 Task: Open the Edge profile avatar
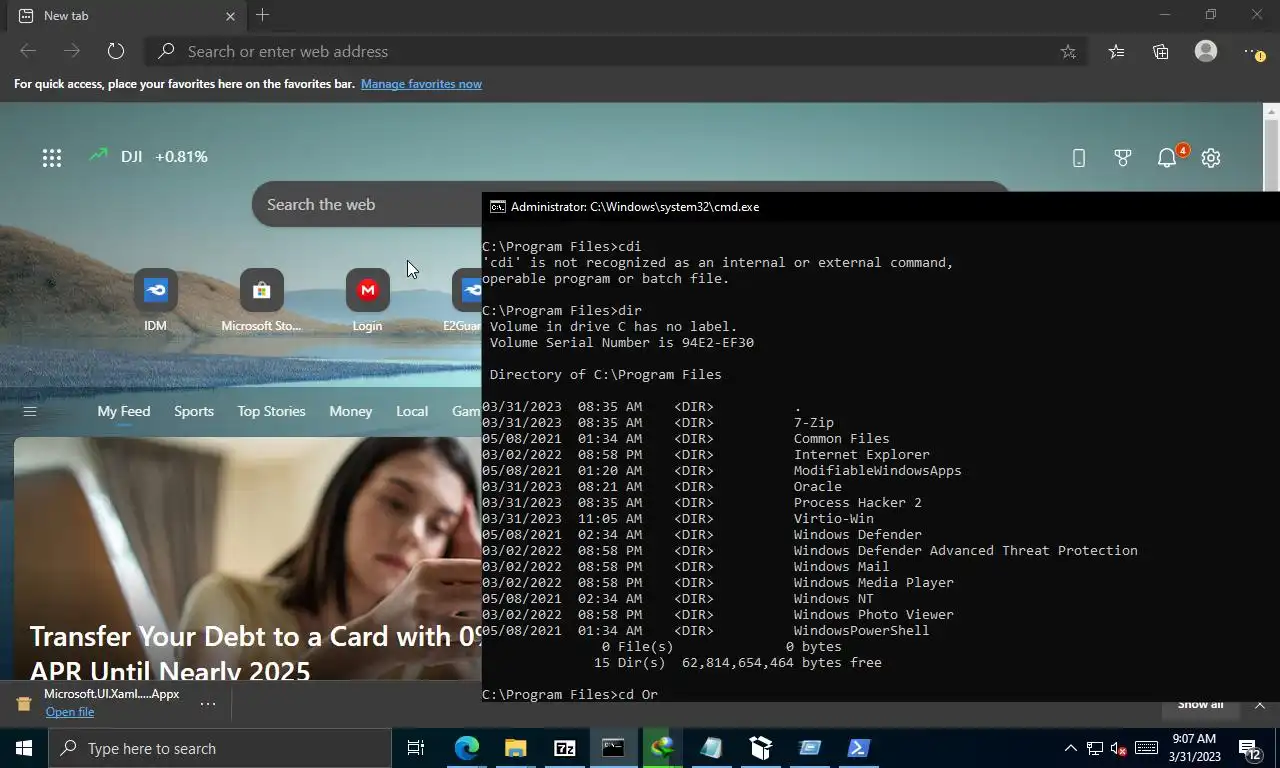pyautogui.click(x=1206, y=51)
